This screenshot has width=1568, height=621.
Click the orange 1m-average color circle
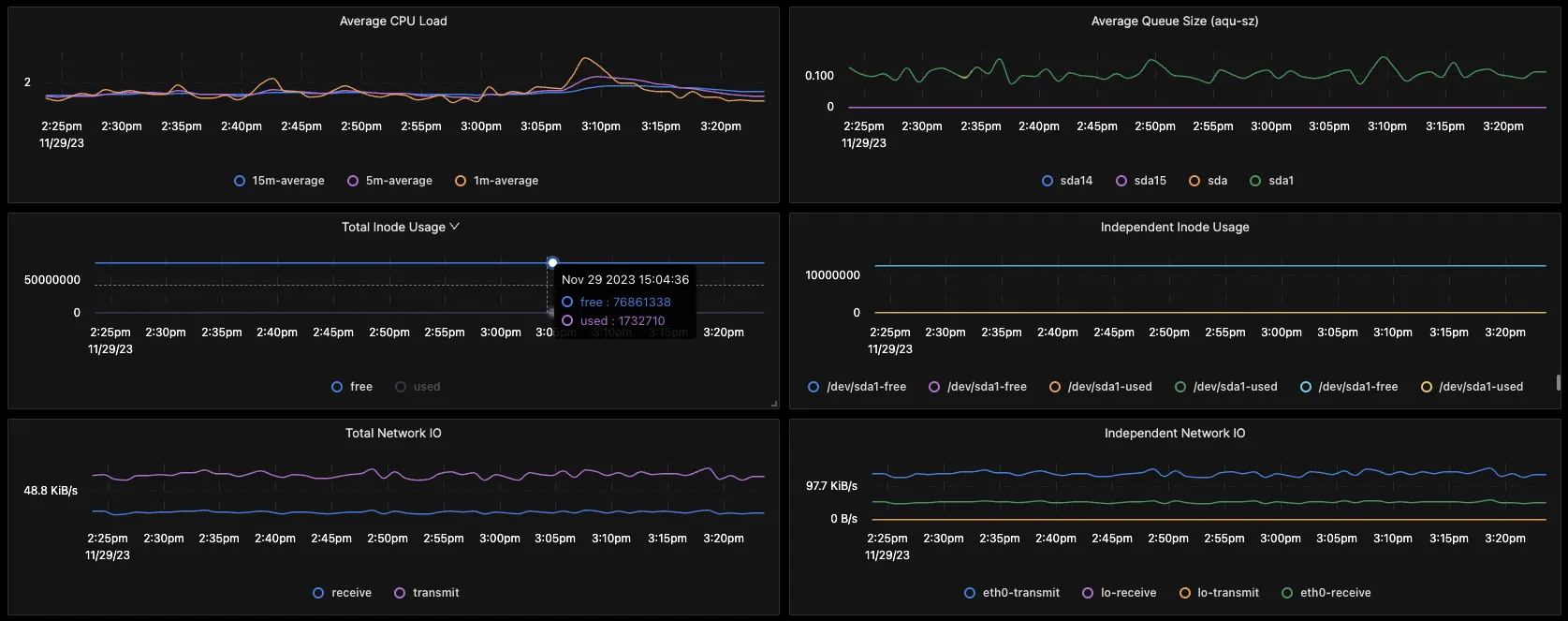pyautogui.click(x=461, y=181)
